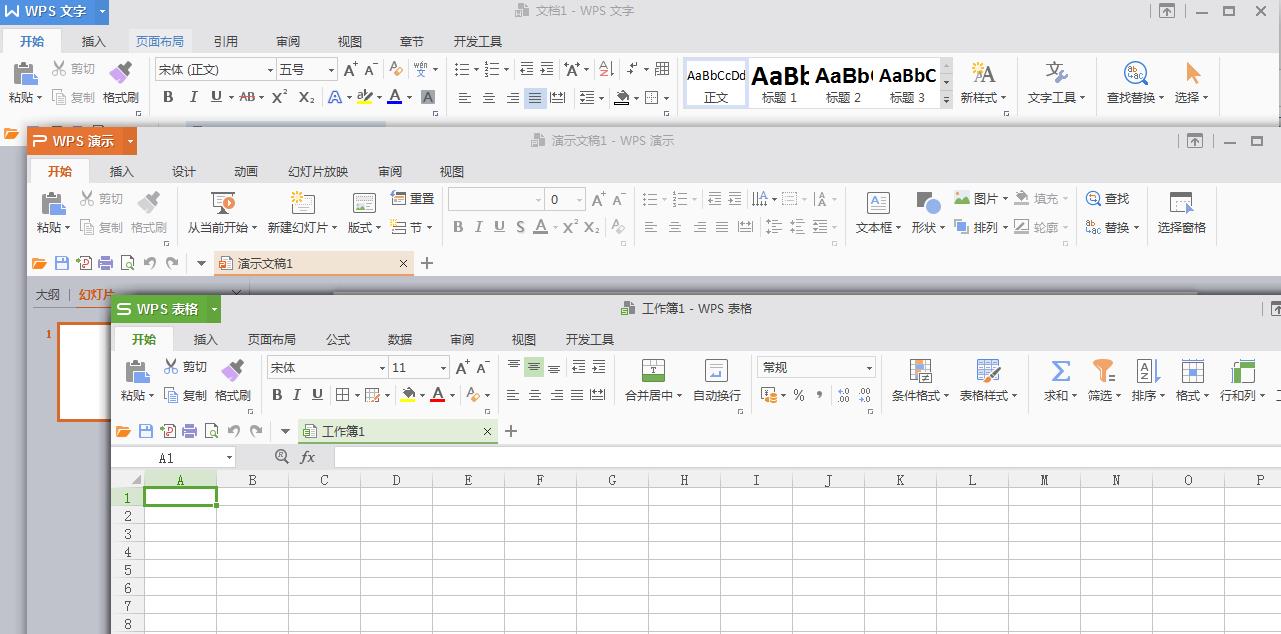Click the red font color A in WPS Spreadsheets

point(437,395)
